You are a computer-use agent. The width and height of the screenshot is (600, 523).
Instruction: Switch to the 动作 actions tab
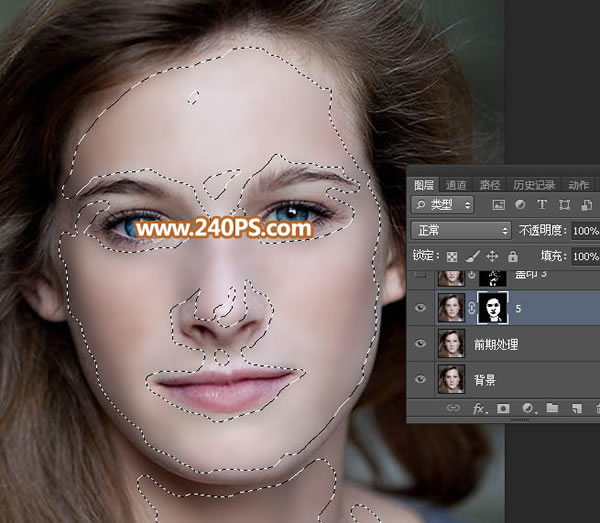tap(578, 185)
